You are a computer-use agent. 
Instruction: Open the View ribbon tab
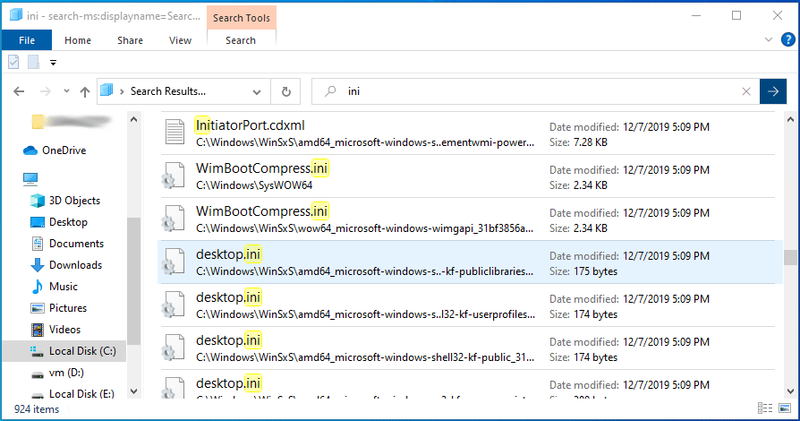point(180,40)
